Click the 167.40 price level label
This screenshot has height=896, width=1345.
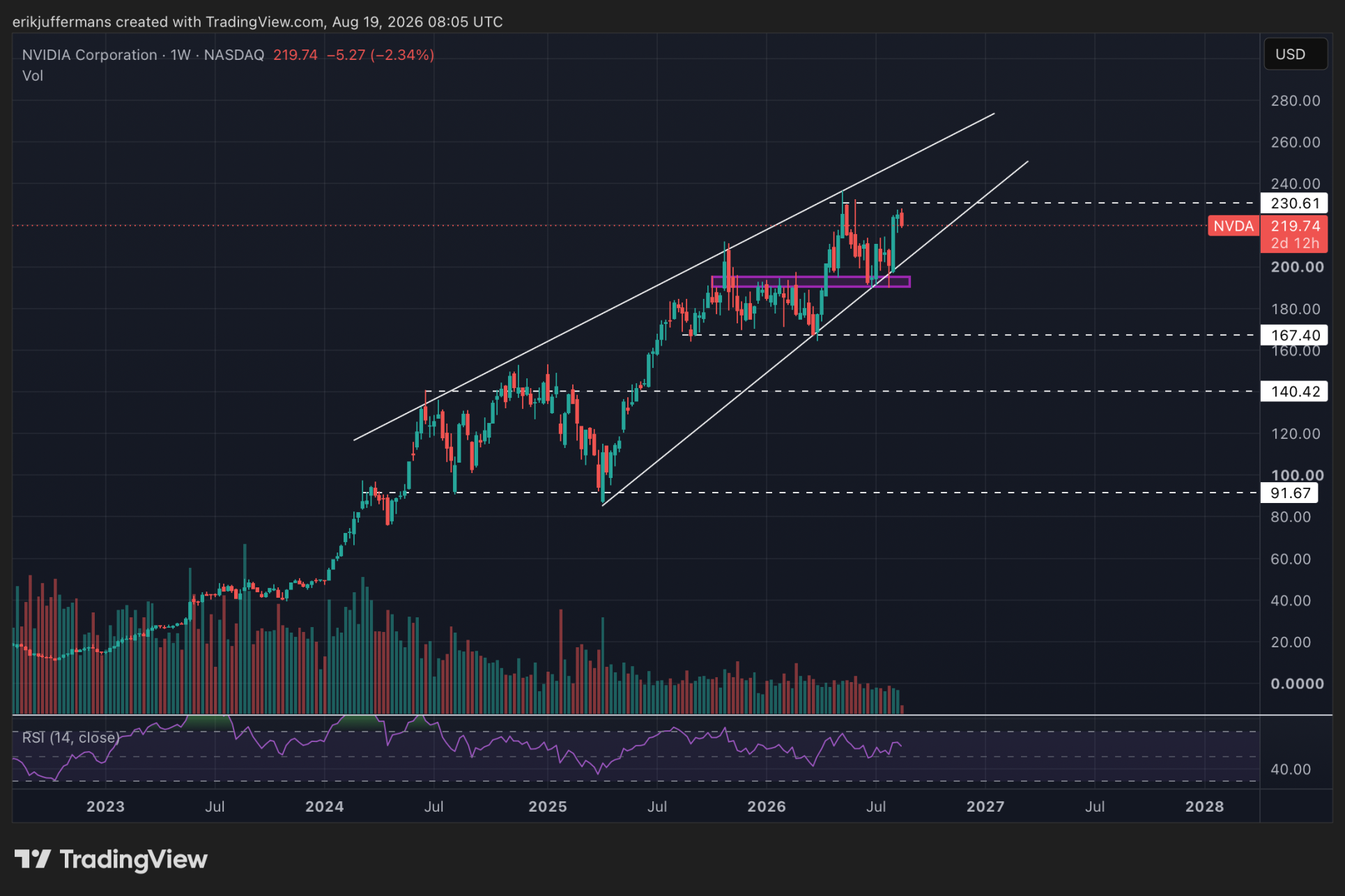pyautogui.click(x=1295, y=335)
